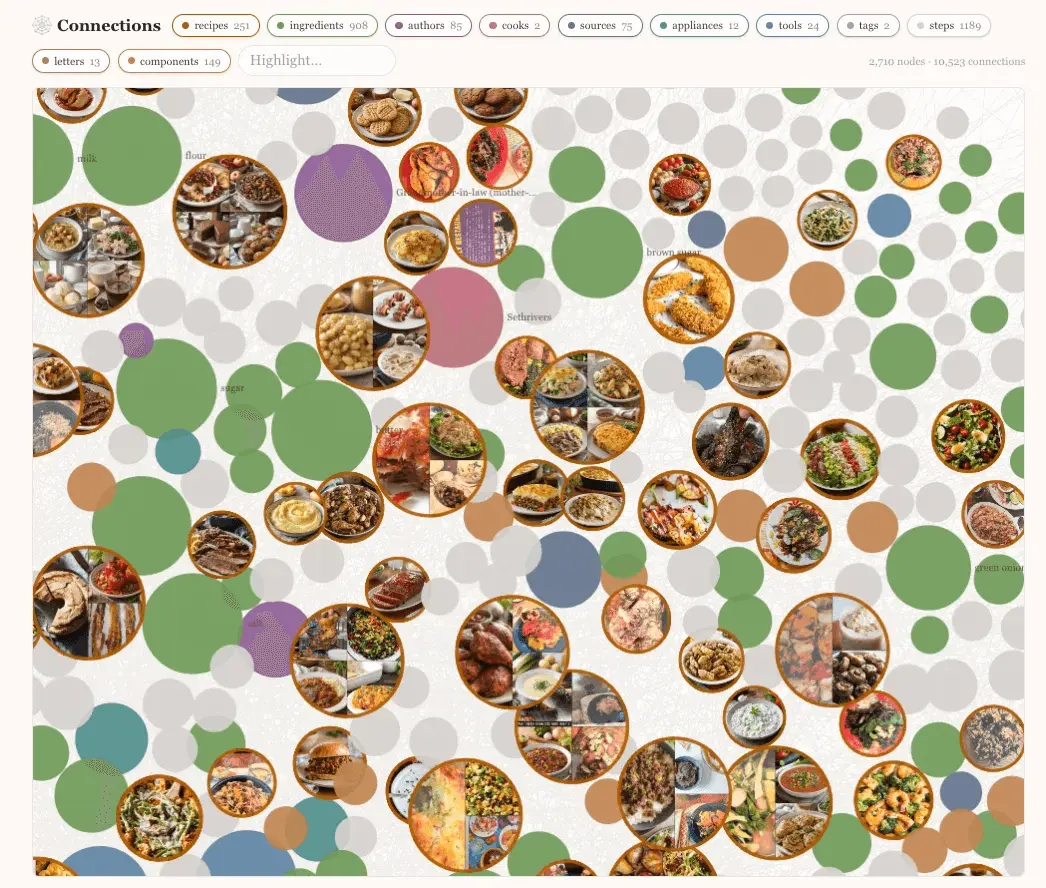The width and height of the screenshot is (1046, 888).
Task: Select the green brown sugar ingredient node
Action: [597, 252]
